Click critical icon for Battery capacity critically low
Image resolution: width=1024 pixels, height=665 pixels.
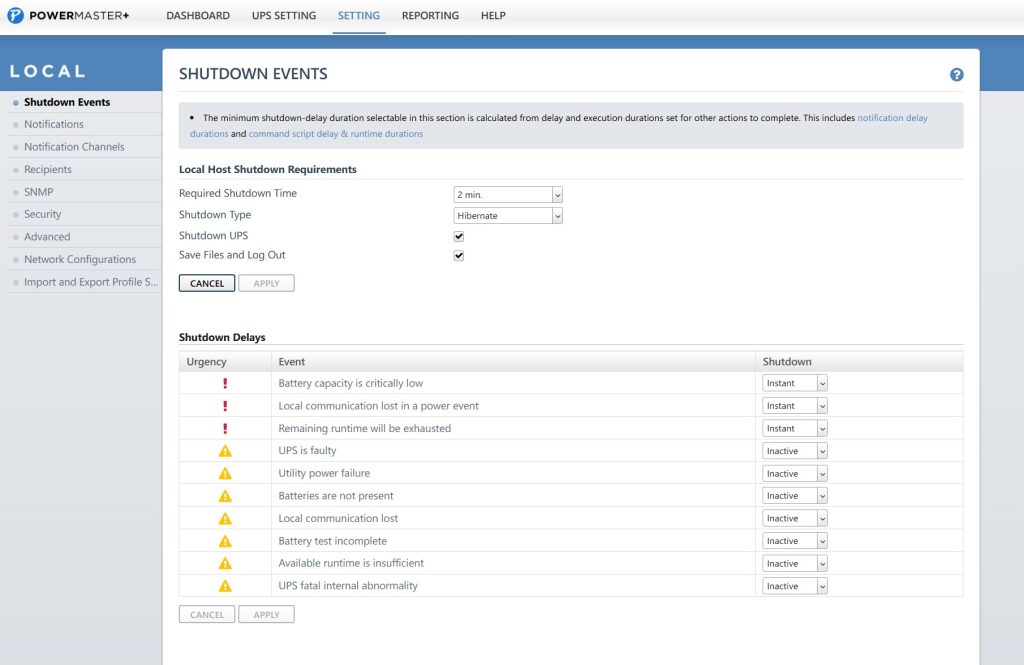point(225,383)
